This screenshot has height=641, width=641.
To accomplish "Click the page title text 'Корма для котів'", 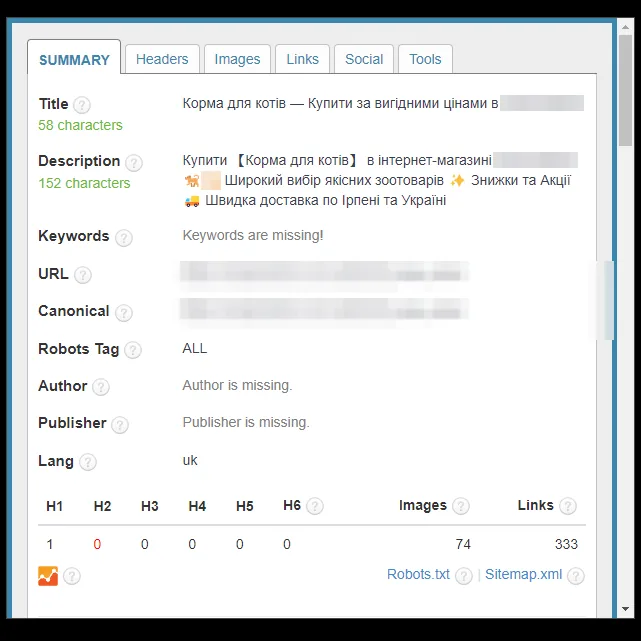I will (234, 103).
